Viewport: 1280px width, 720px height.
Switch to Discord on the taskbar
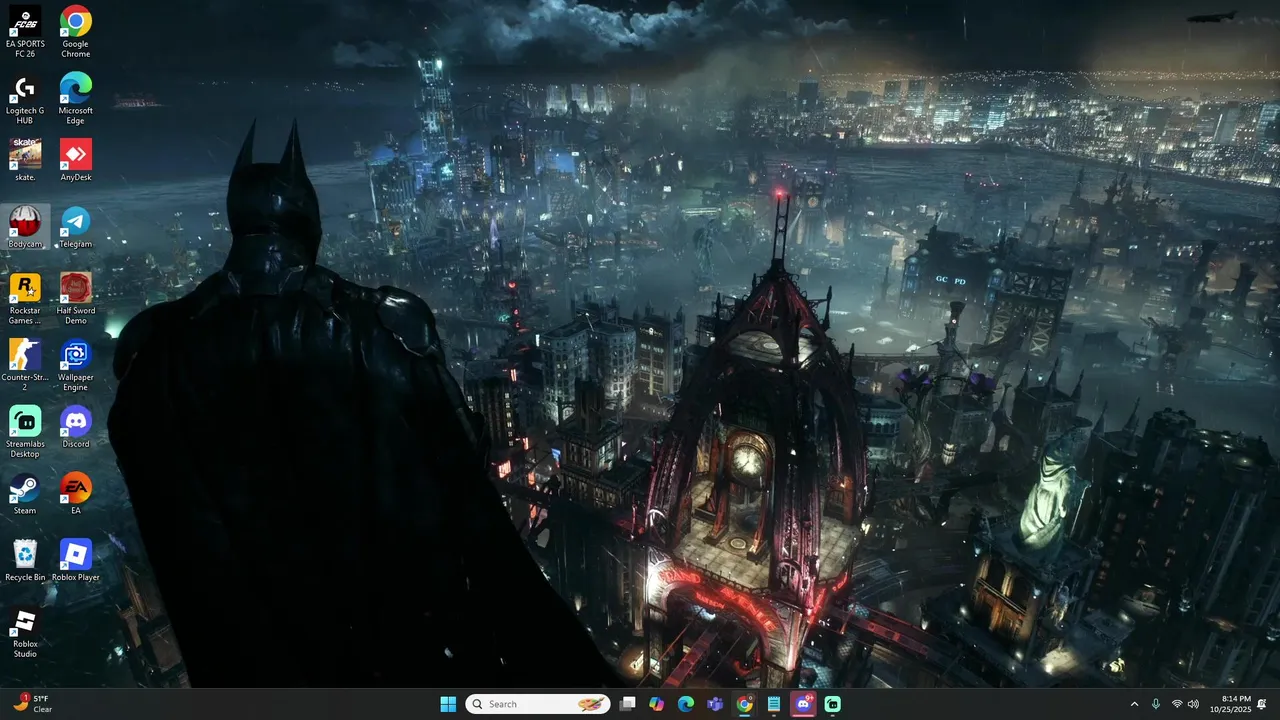click(803, 704)
